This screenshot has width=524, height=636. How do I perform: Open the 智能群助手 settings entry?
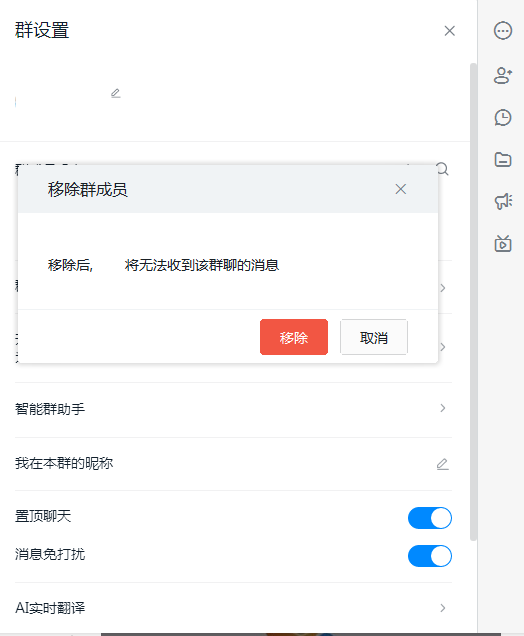tap(233, 409)
